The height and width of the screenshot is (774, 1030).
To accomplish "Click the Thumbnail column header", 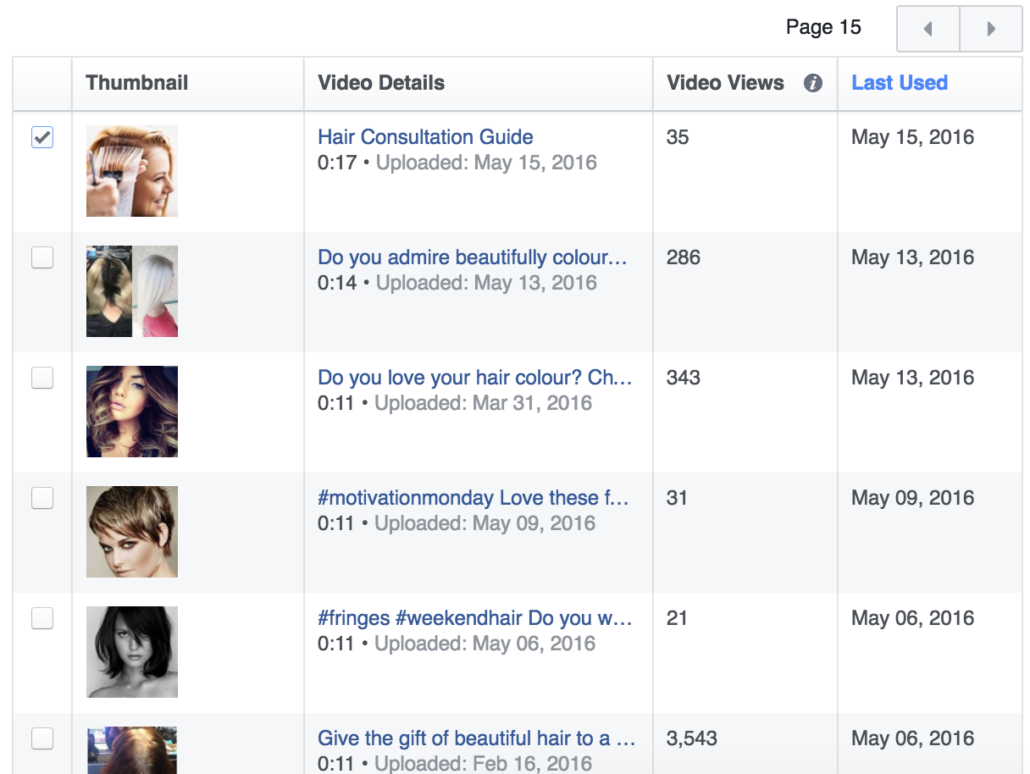I will (x=137, y=83).
